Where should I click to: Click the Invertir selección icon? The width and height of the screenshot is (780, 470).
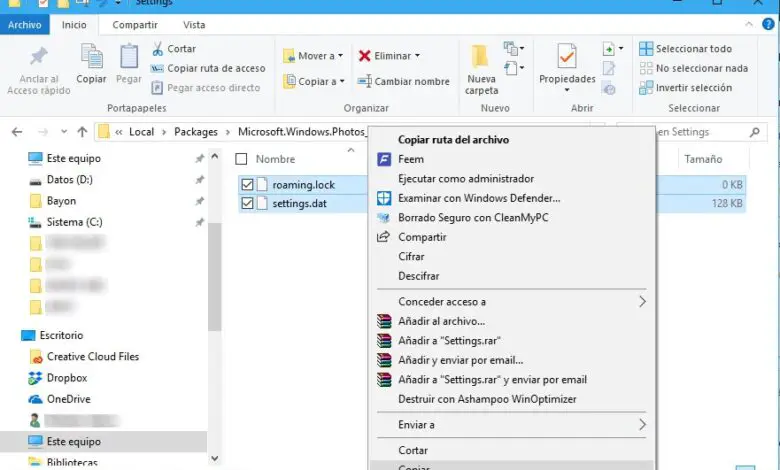pos(646,88)
